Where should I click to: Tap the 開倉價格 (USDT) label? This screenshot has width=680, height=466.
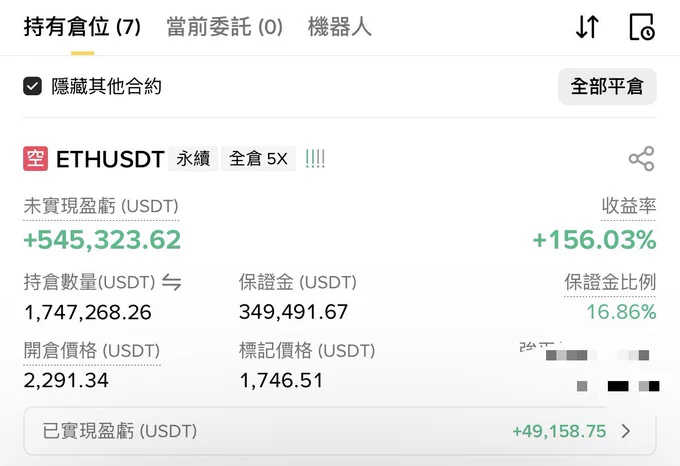pyautogui.click(x=92, y=351)
